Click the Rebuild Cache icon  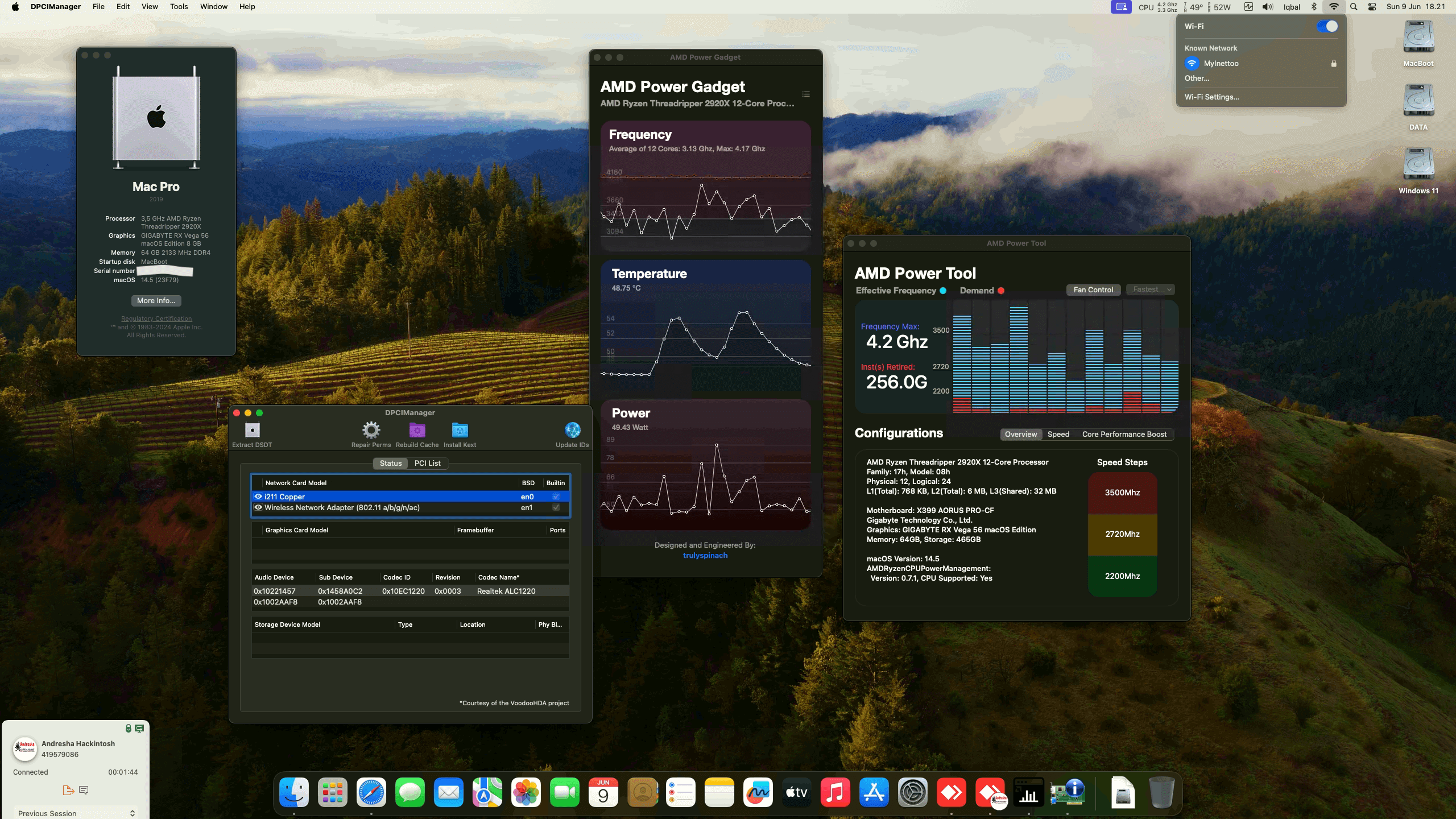[x=416, y=431]
